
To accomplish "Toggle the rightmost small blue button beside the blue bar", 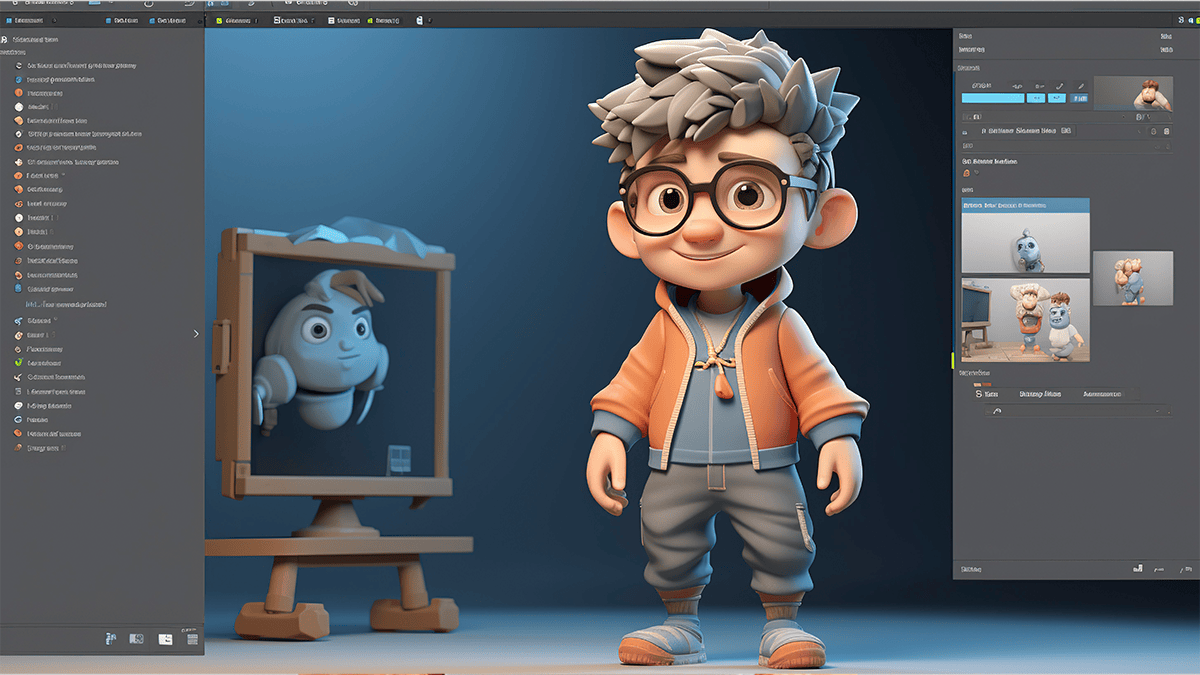I will [1079, 98].
